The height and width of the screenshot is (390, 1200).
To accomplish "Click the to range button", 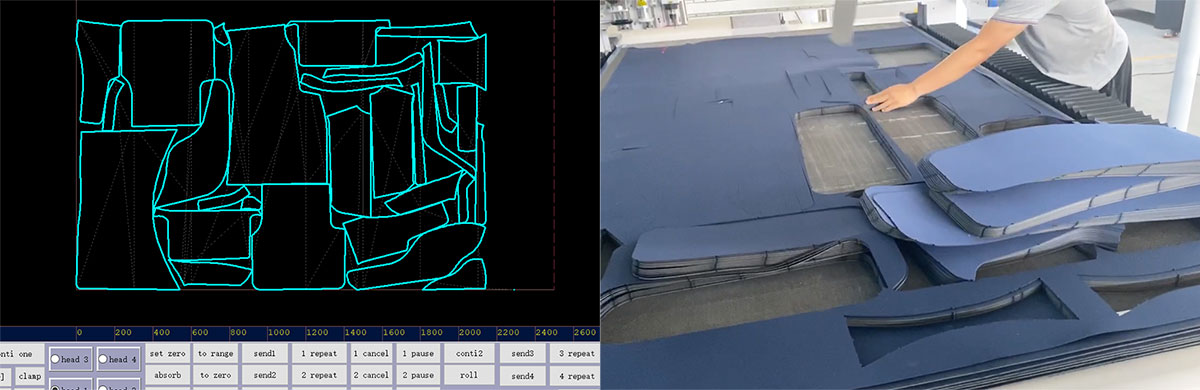I will [x=215, y=353].
